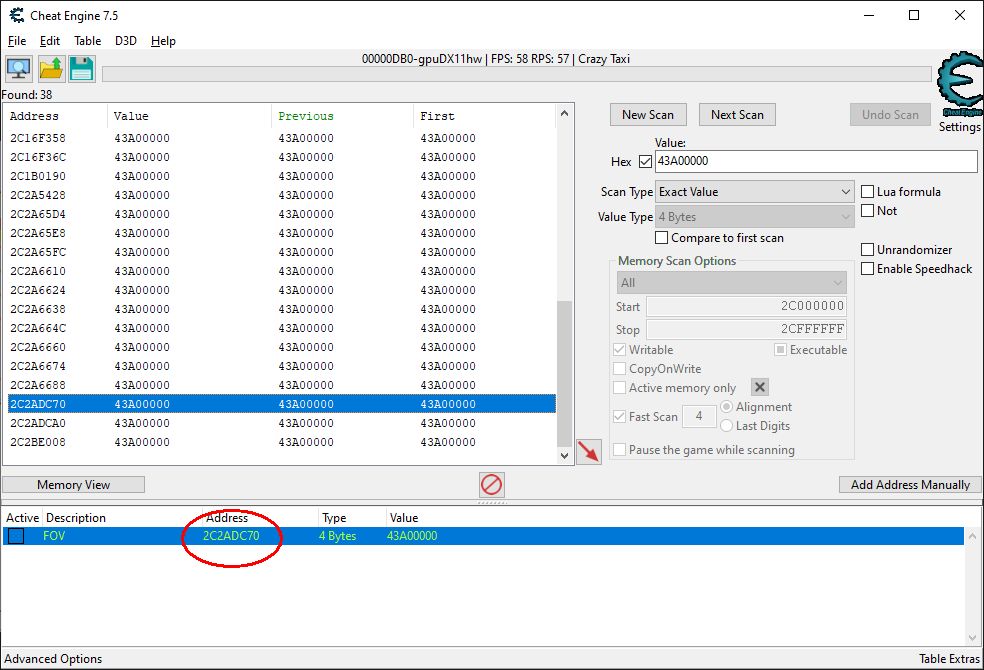Enable the Lua formula checkbox
Screen dimensions: 984x670
tap(867, 191)
